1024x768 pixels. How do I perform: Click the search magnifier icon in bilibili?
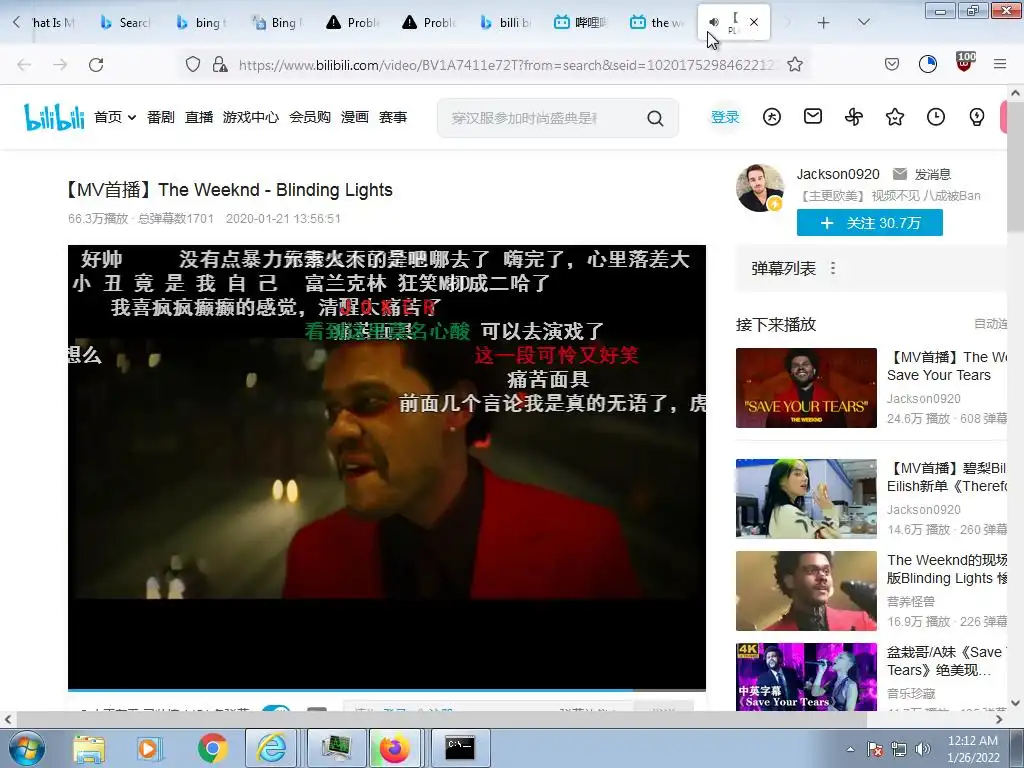[655, 118]
